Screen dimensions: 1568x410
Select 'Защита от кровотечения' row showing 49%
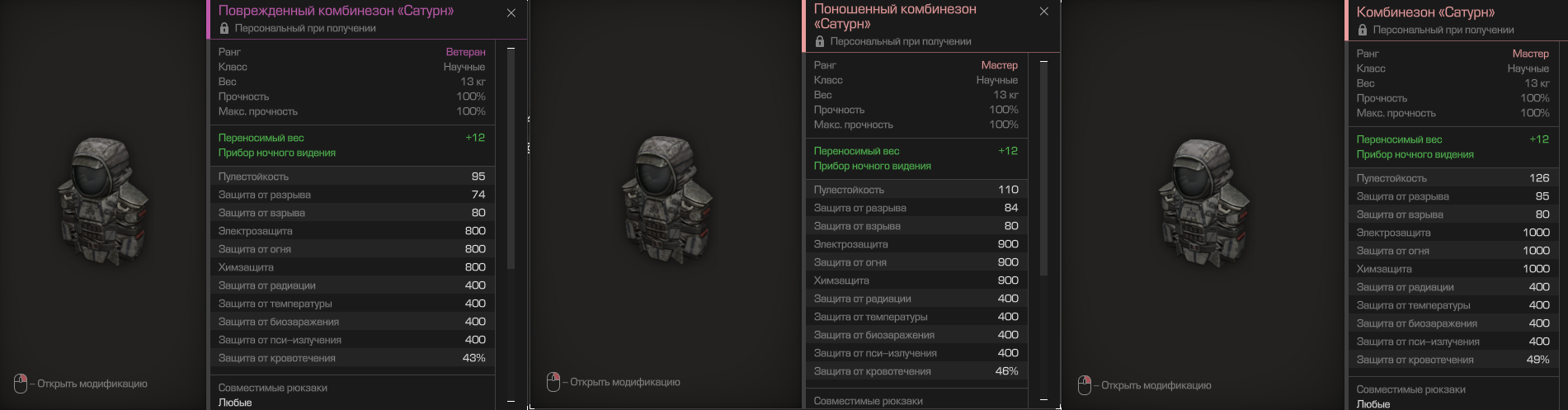(x=1453, y=360)
